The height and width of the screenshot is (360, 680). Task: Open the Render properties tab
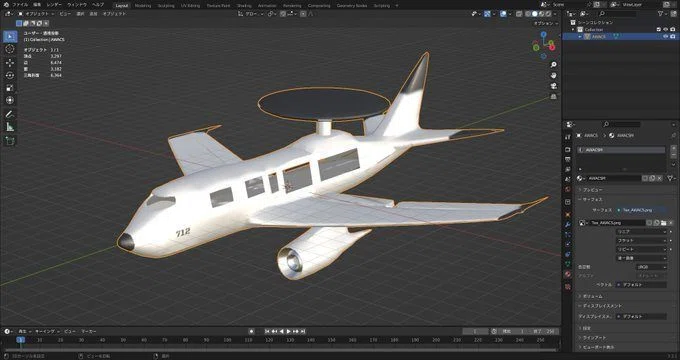click(x=568, y=149)
